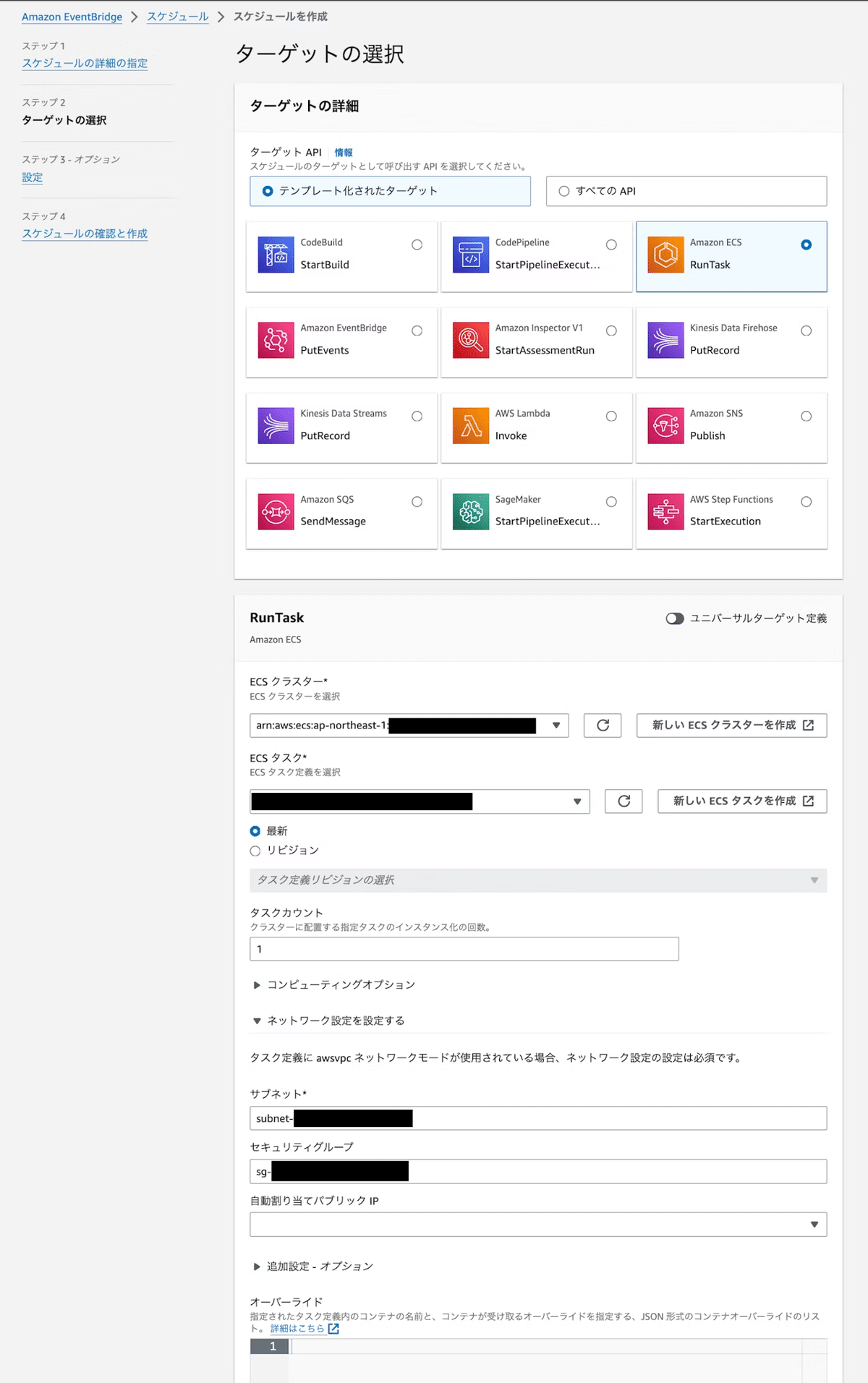
Task: Click the Kinesis Data Firehose icon
Action: click(665, 340)
